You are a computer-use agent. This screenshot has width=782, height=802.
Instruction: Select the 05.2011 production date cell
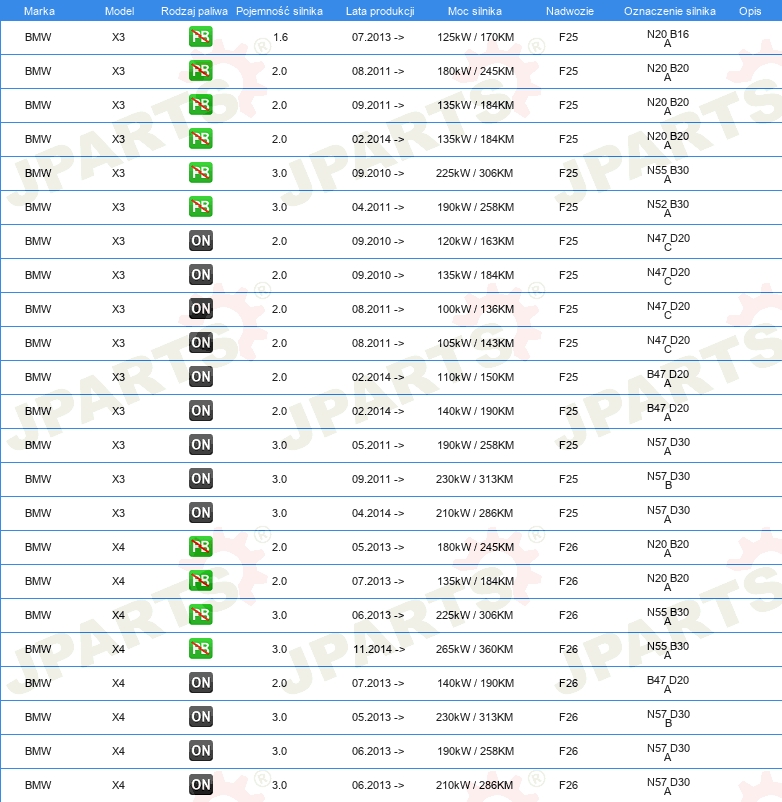[x=378, y=445]
